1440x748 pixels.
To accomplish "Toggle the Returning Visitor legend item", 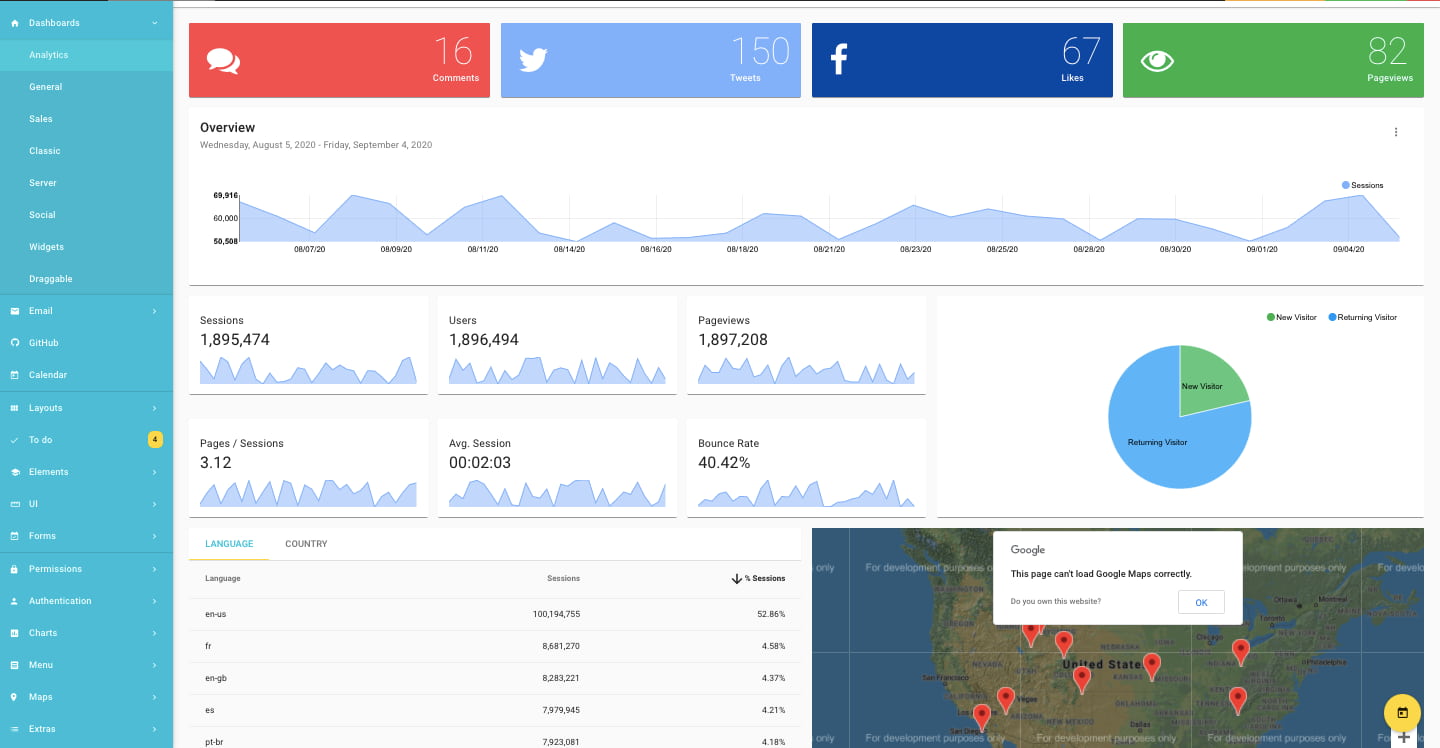I will (x=1362, y=317).
